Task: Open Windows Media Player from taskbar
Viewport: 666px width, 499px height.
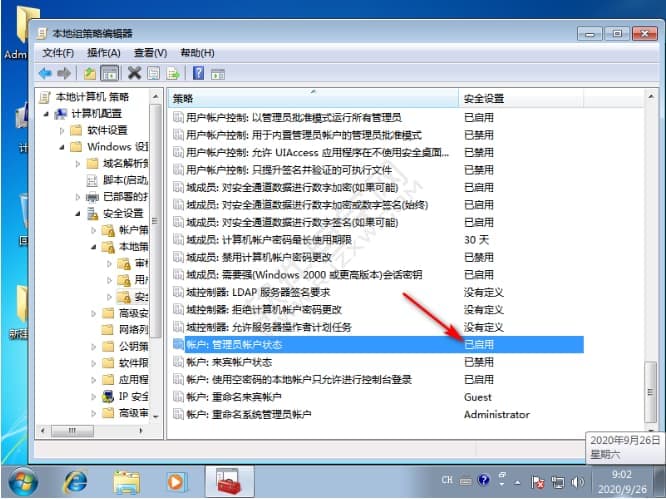Action: click(176, 481)
